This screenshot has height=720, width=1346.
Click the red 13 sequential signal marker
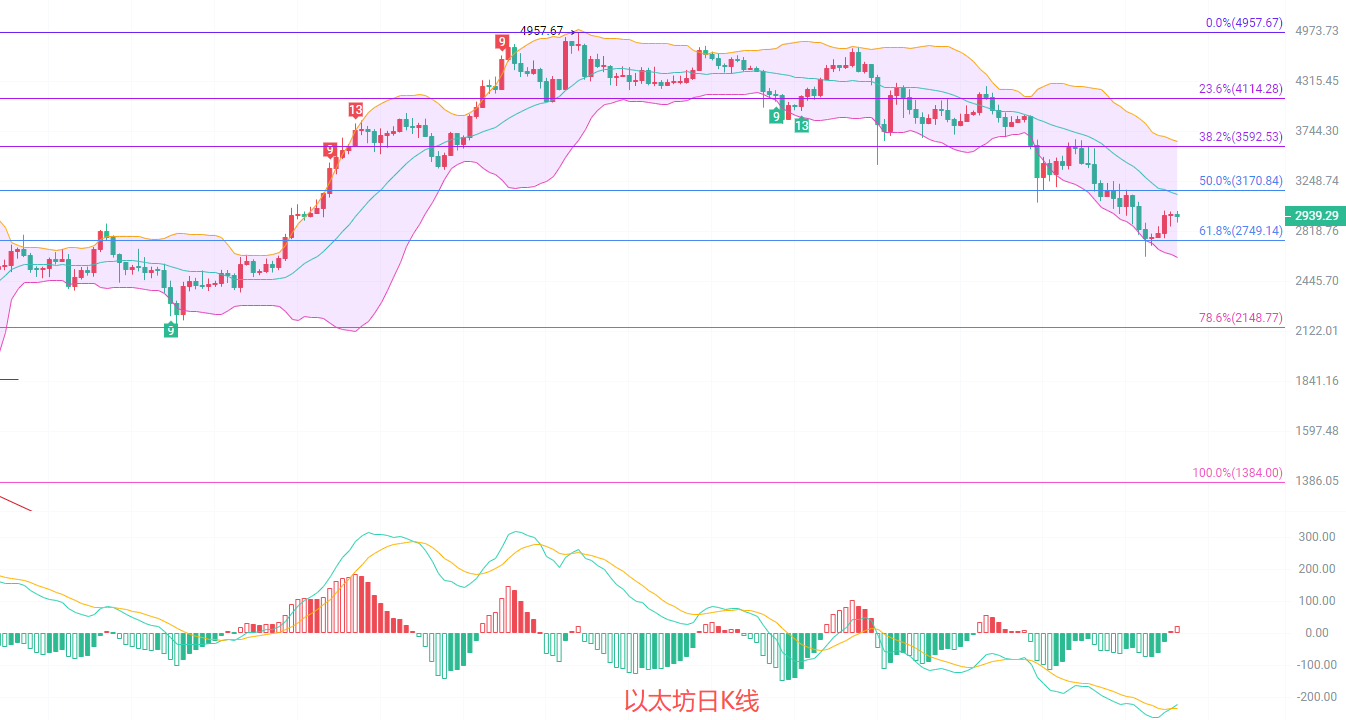tap(355, 110)
